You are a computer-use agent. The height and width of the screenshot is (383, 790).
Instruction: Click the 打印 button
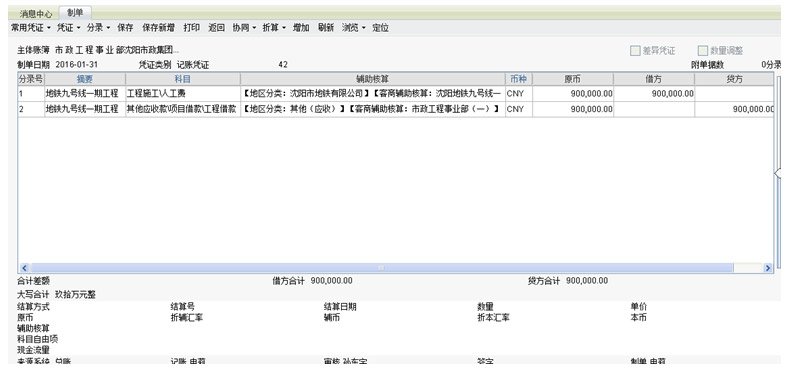pos(191,28)
